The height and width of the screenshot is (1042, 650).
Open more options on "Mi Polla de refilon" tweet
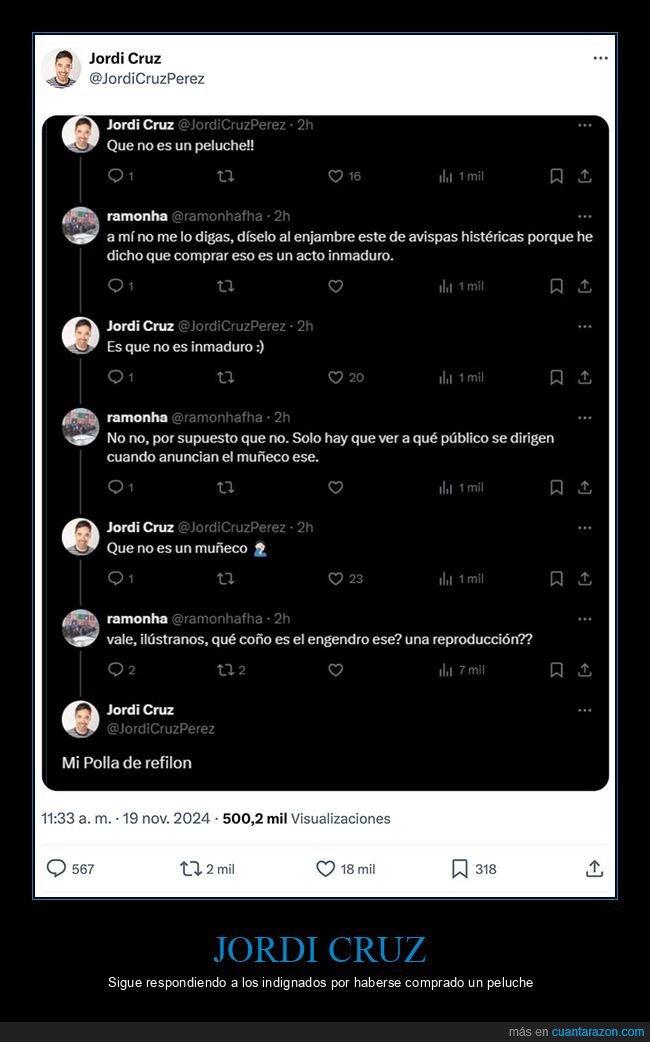coord(585,710)
